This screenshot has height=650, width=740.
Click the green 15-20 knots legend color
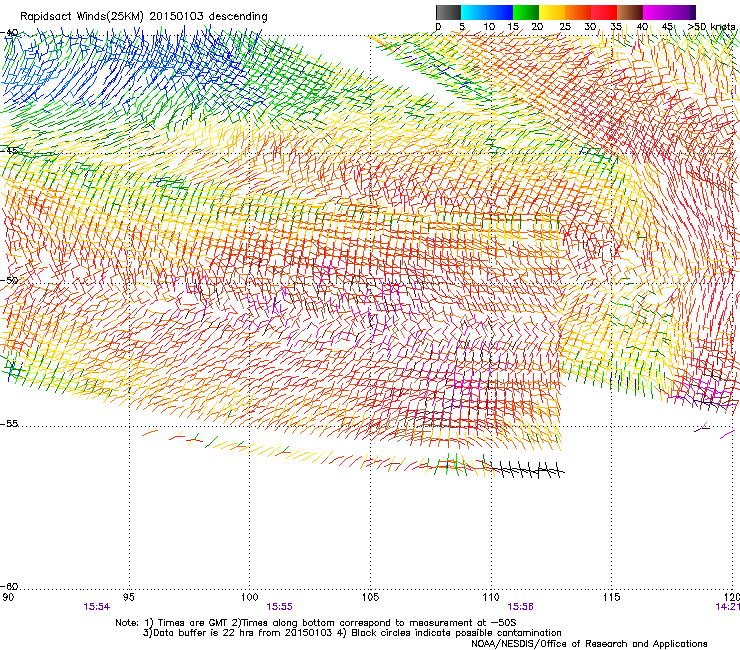click(526, 12)
